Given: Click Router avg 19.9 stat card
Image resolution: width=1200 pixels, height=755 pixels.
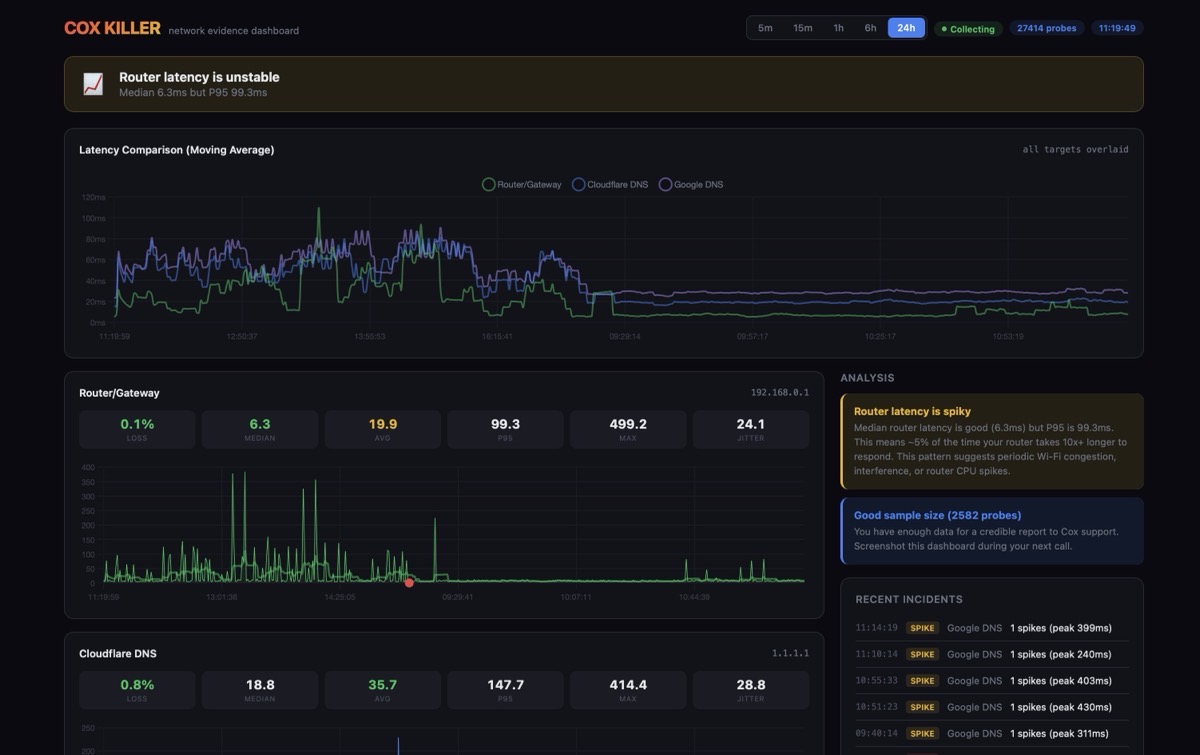Looking at the screenshot, I should [x=383, y=429].
